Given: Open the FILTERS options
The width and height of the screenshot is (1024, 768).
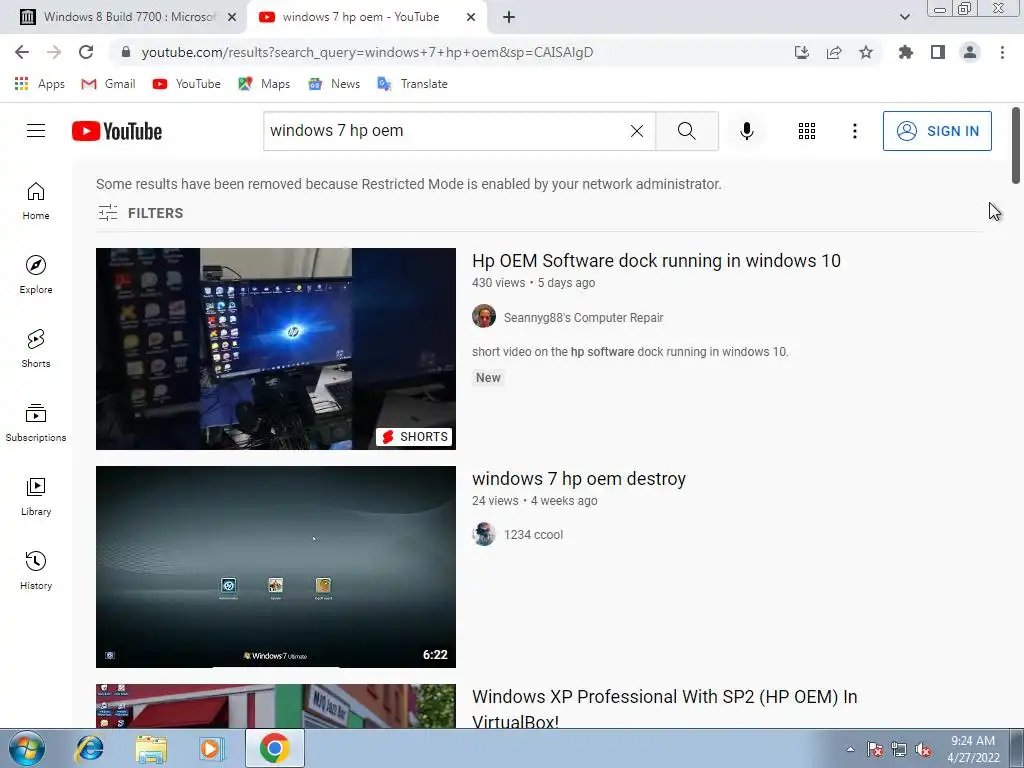Looking at the screenshot, I should tap(140, 213).
